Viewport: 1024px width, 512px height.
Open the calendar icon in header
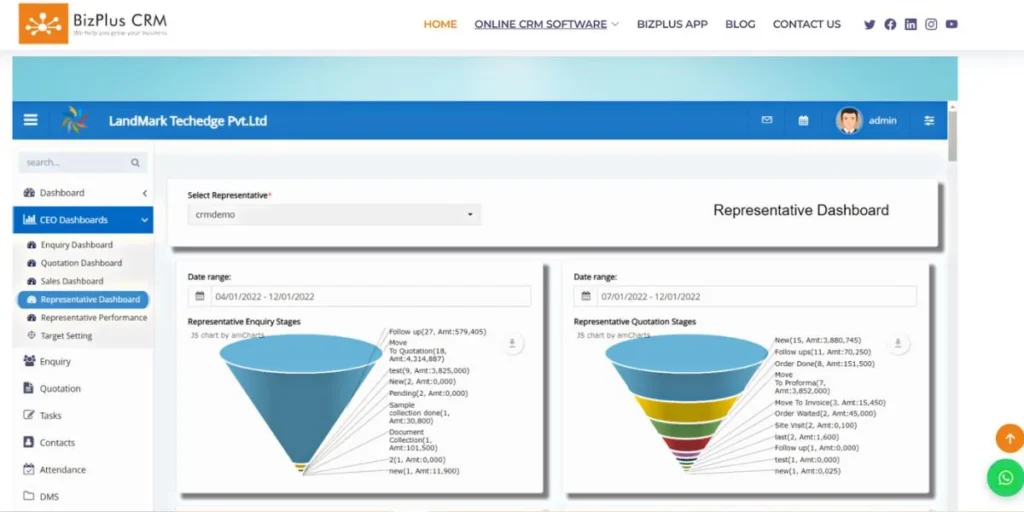coord(803,121)
